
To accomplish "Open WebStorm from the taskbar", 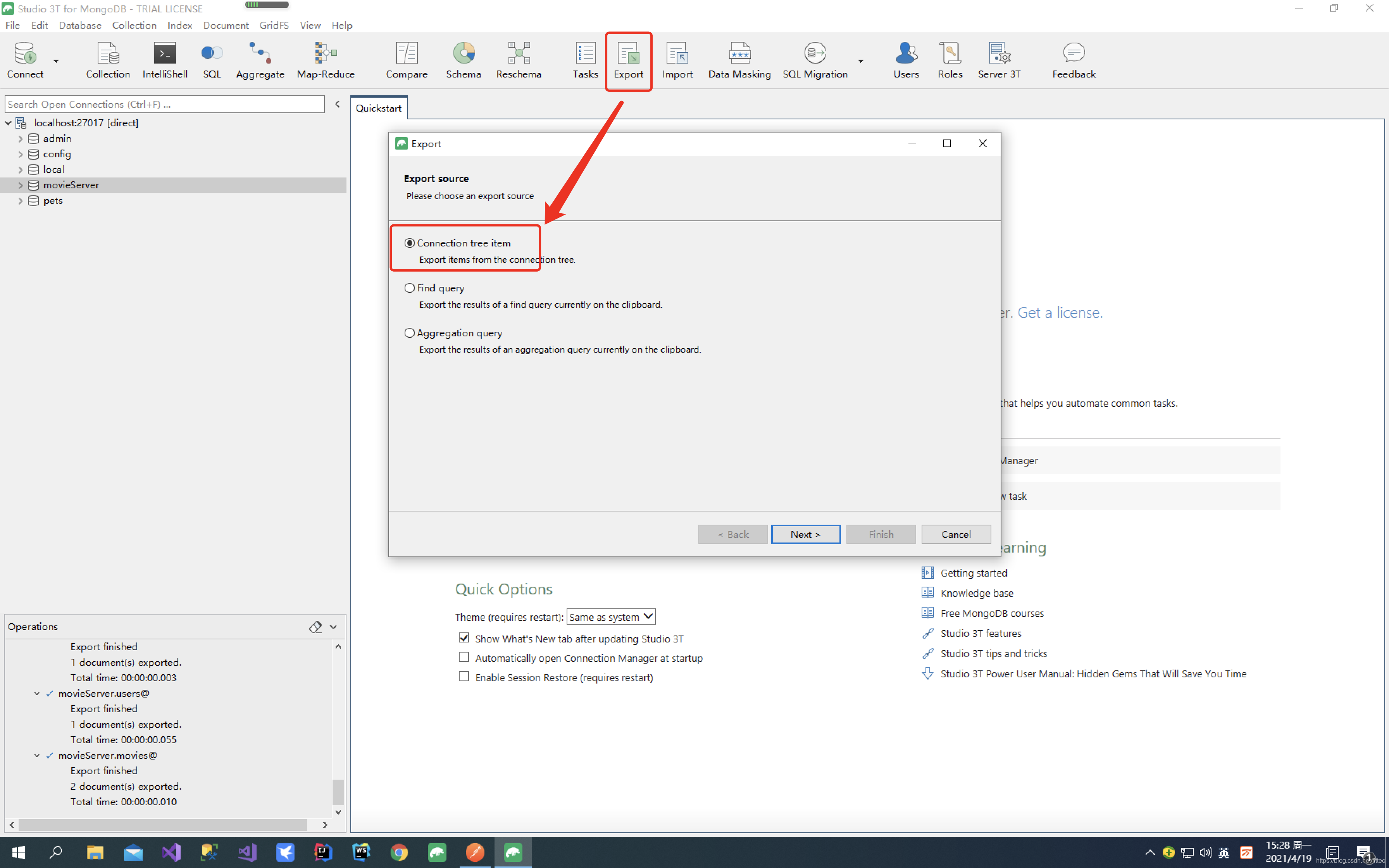I will [361, 852].
